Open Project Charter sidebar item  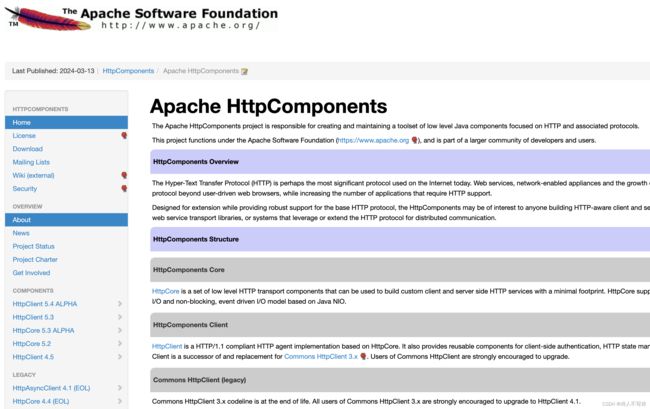coord(35,259)
